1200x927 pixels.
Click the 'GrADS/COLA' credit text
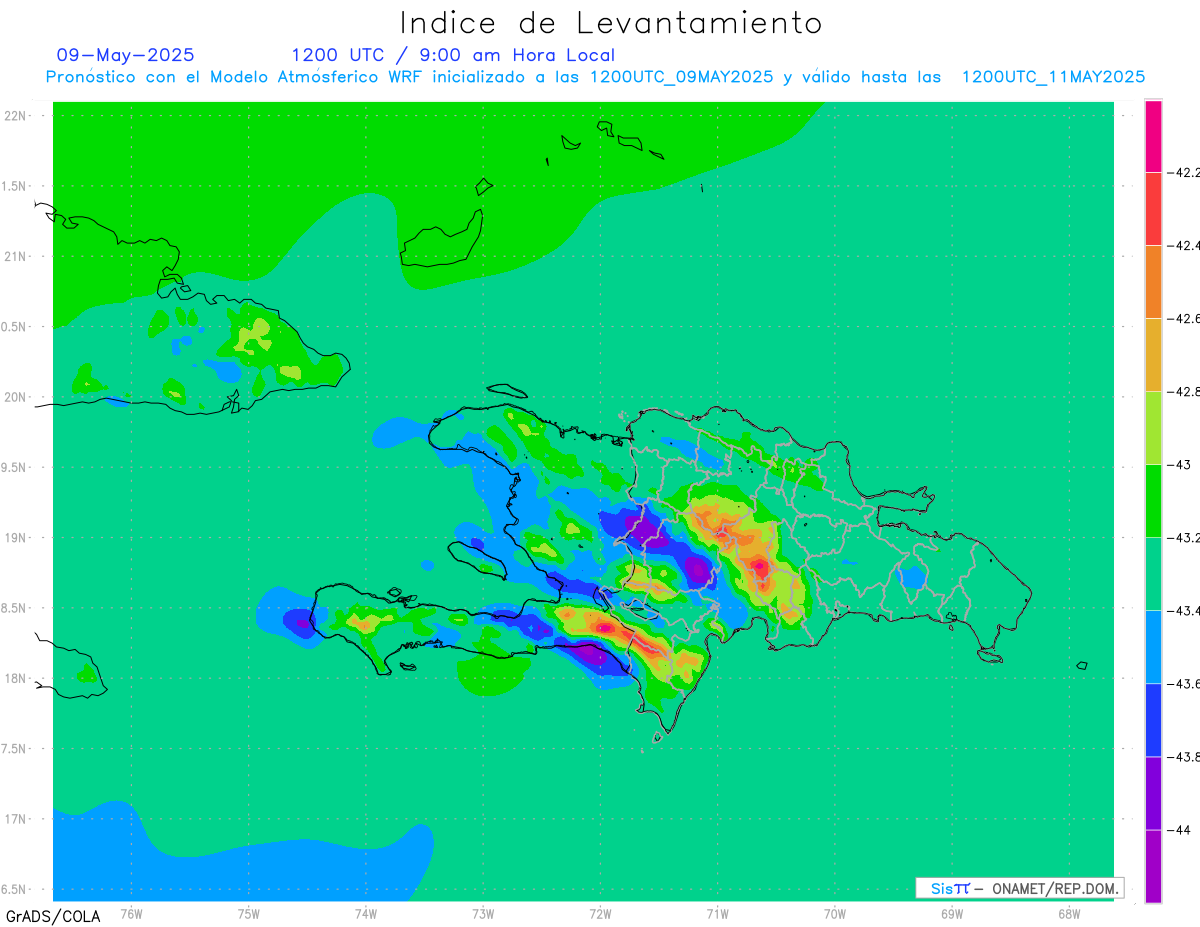tap(53, 916)
